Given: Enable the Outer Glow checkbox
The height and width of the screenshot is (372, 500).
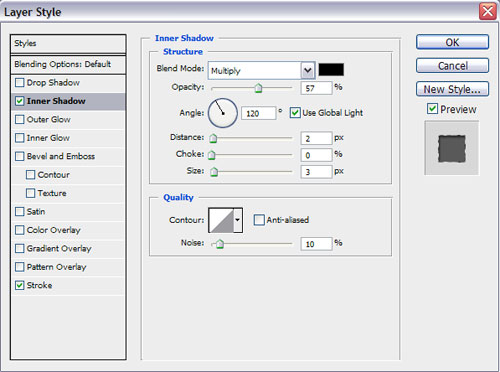Looking at the screenshot, I should pos(20,119).
